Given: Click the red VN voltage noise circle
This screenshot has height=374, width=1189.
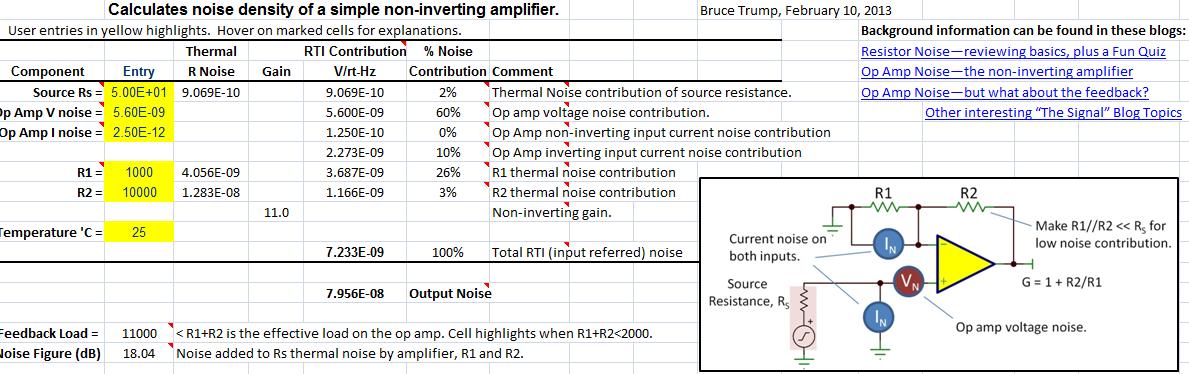Looking at the screenshot, I should 909,283.
